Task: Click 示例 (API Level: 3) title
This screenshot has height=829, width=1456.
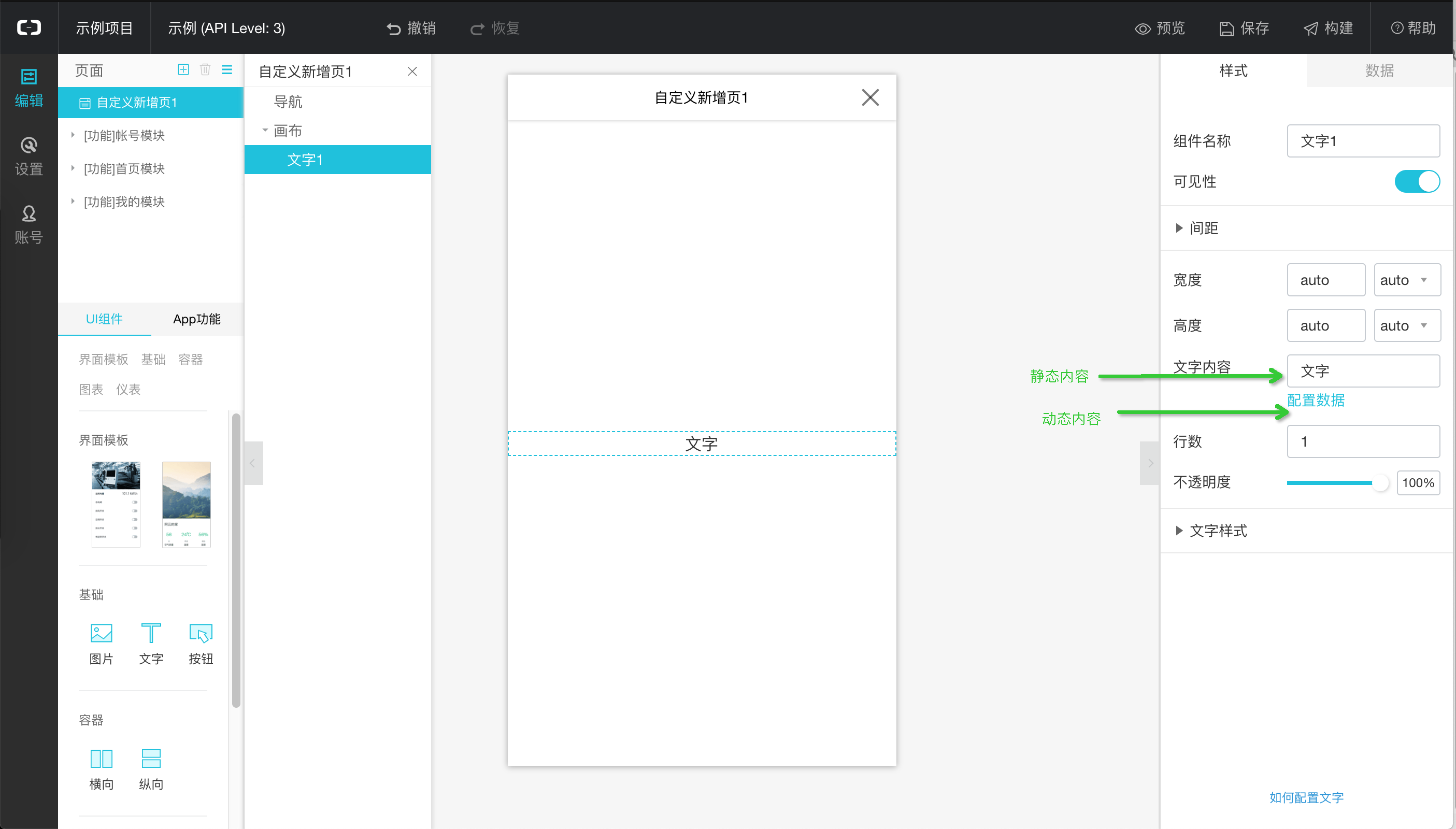Action: pos(226,28)
